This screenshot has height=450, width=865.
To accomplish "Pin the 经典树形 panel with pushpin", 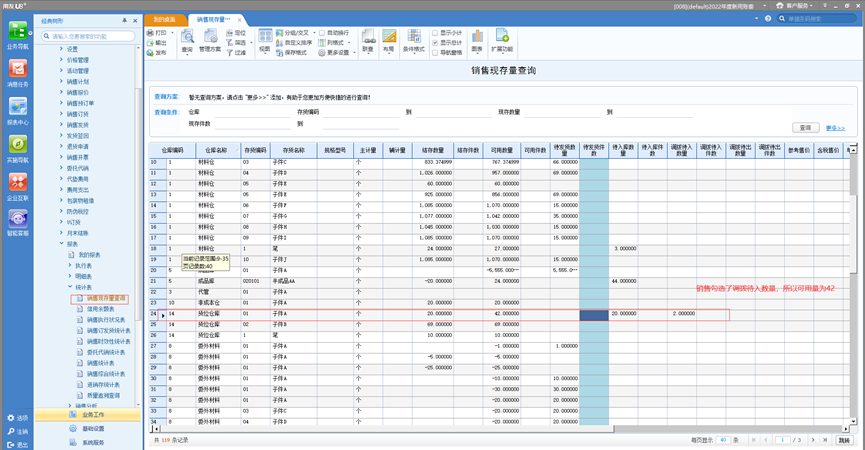I will tap(125, 20).
